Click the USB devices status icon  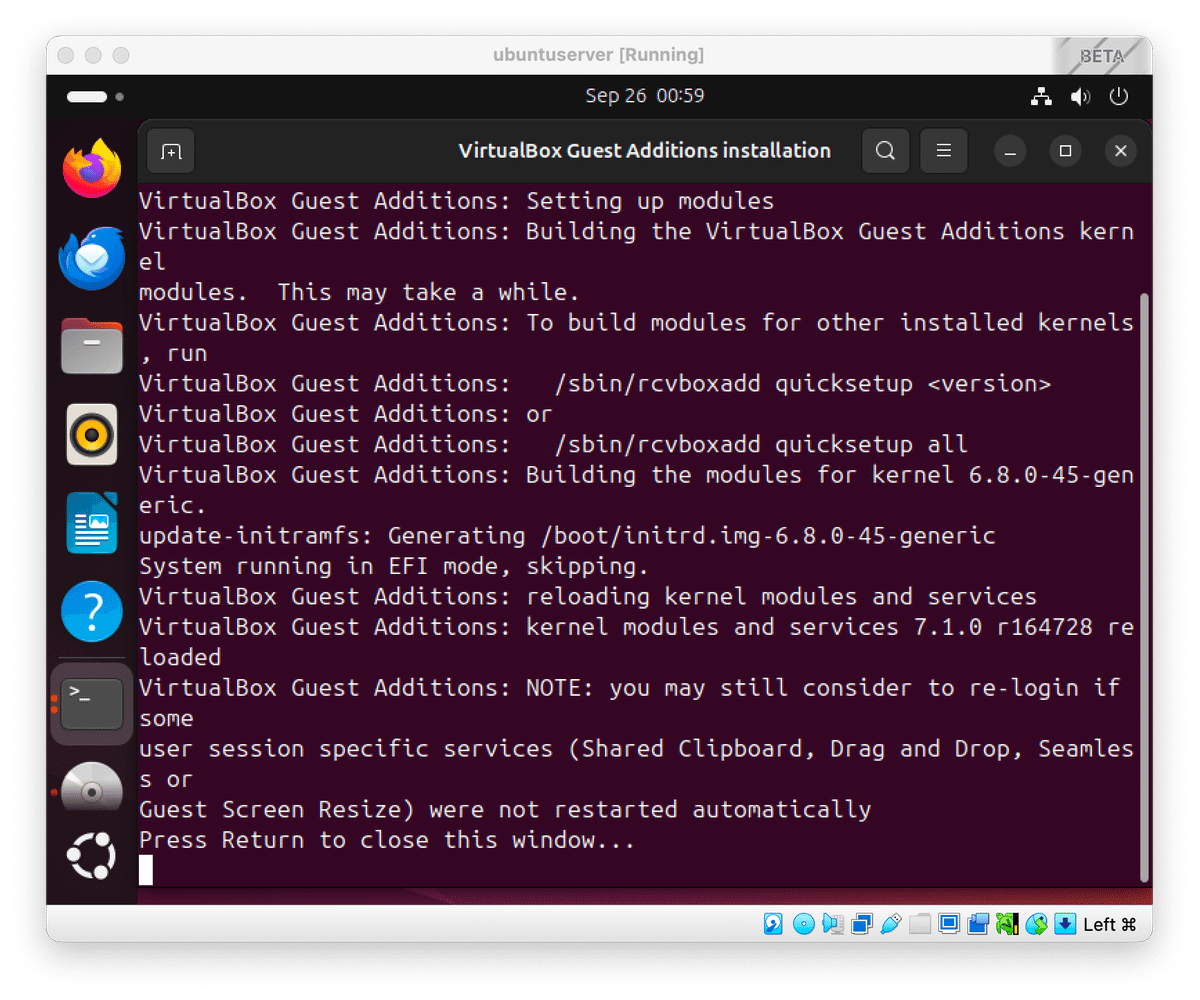890,924
